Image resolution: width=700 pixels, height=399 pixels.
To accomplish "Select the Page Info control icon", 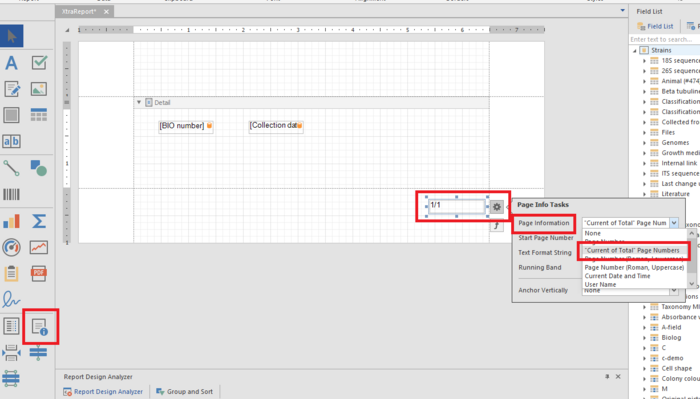I will [39, 327].
